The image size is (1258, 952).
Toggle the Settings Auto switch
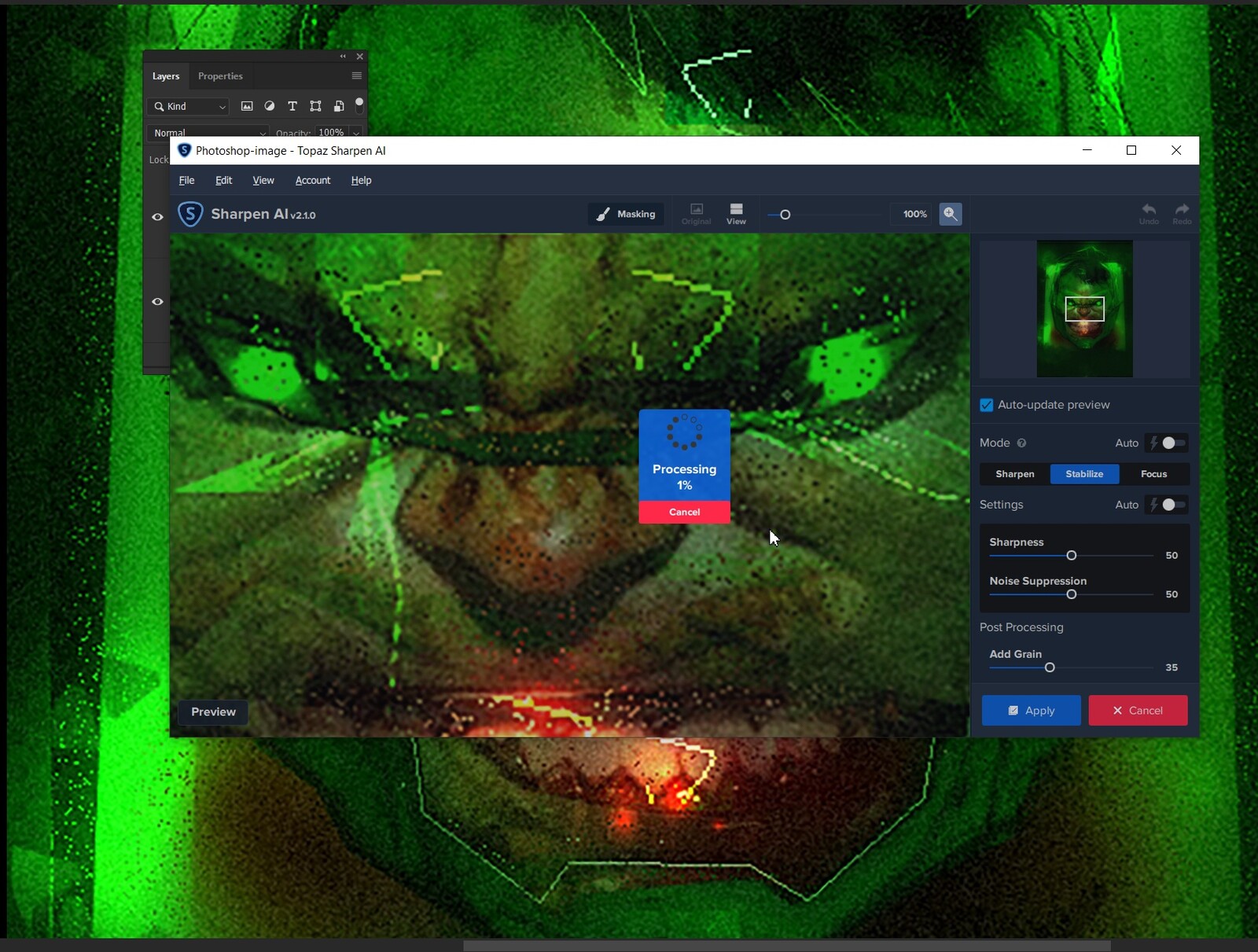(x=1167, y=505)
